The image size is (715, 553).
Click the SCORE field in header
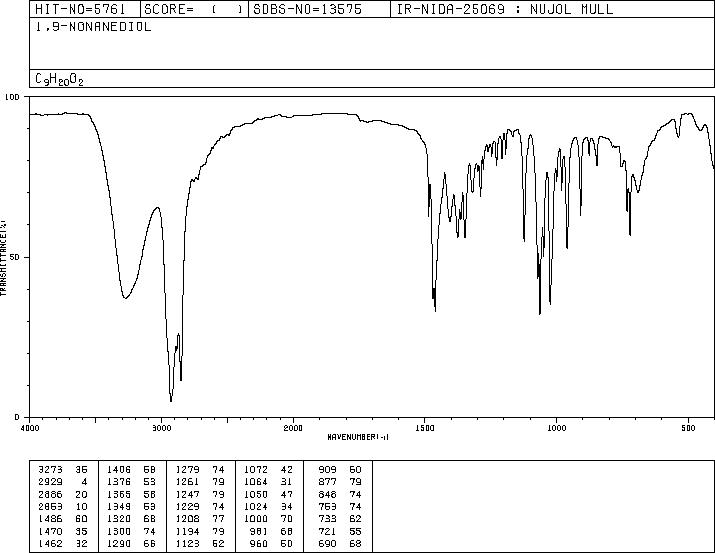194,9
